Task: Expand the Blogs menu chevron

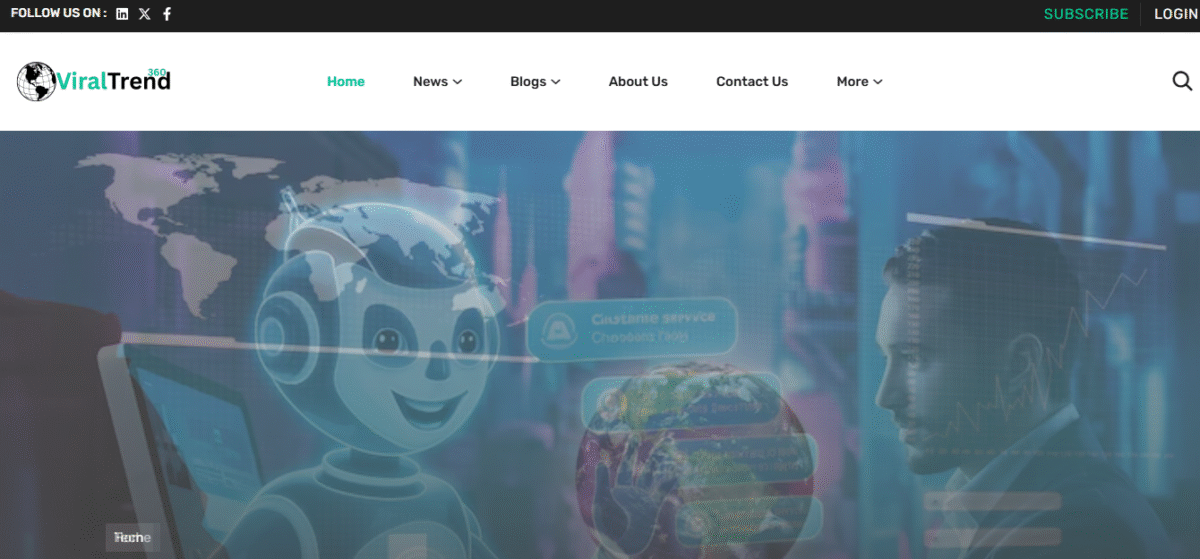Action: pyautogui.click(x=556, y=82)
